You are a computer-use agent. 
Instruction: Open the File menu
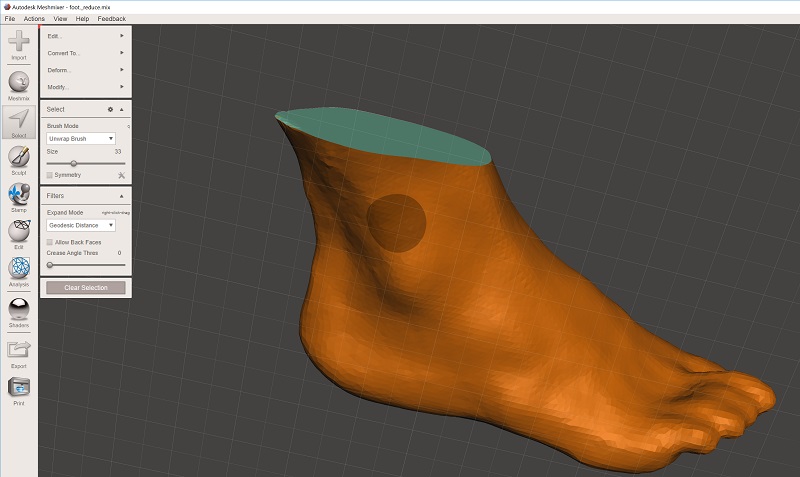(10, 18)
